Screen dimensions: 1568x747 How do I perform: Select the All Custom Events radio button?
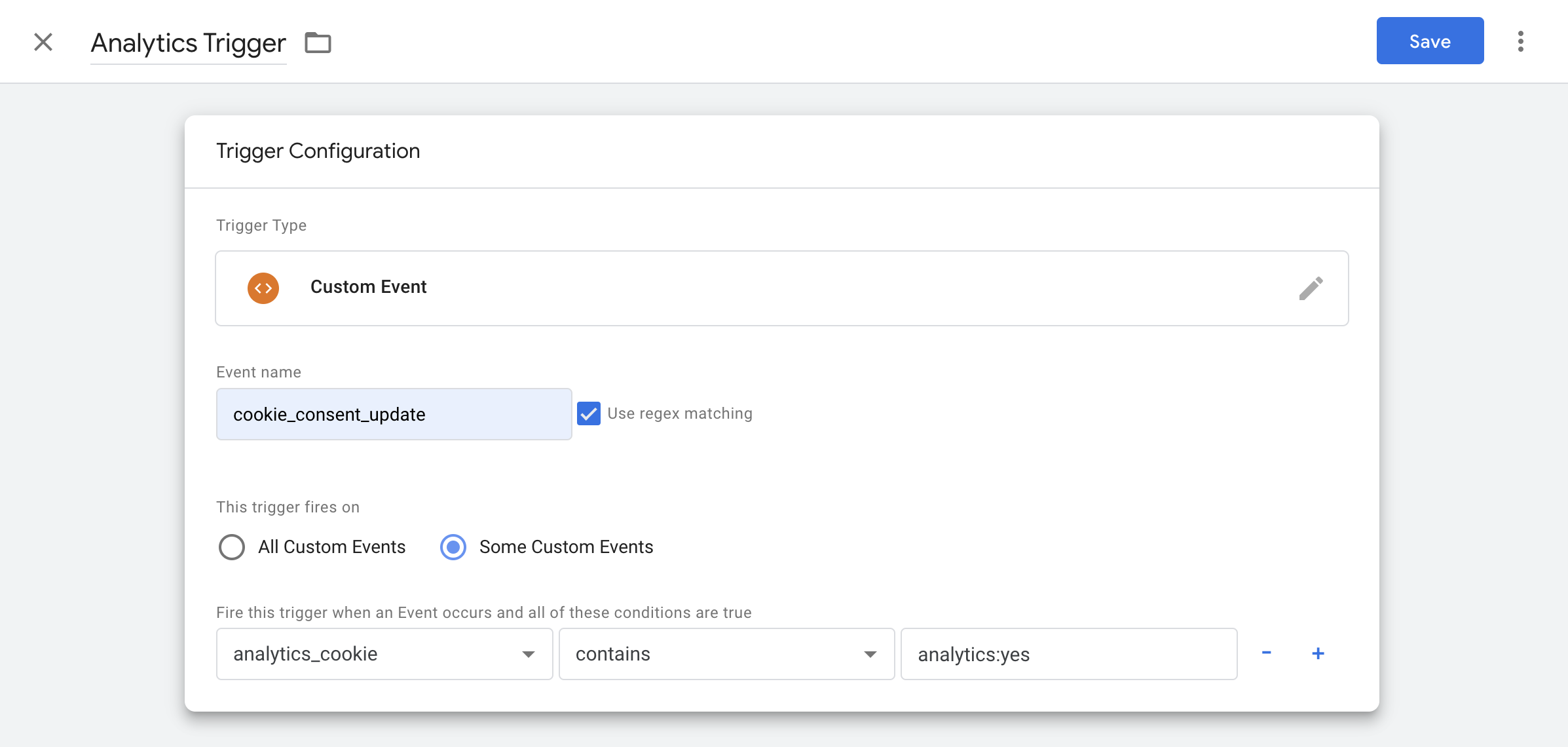pyautogui.click(x=231, y=546)
